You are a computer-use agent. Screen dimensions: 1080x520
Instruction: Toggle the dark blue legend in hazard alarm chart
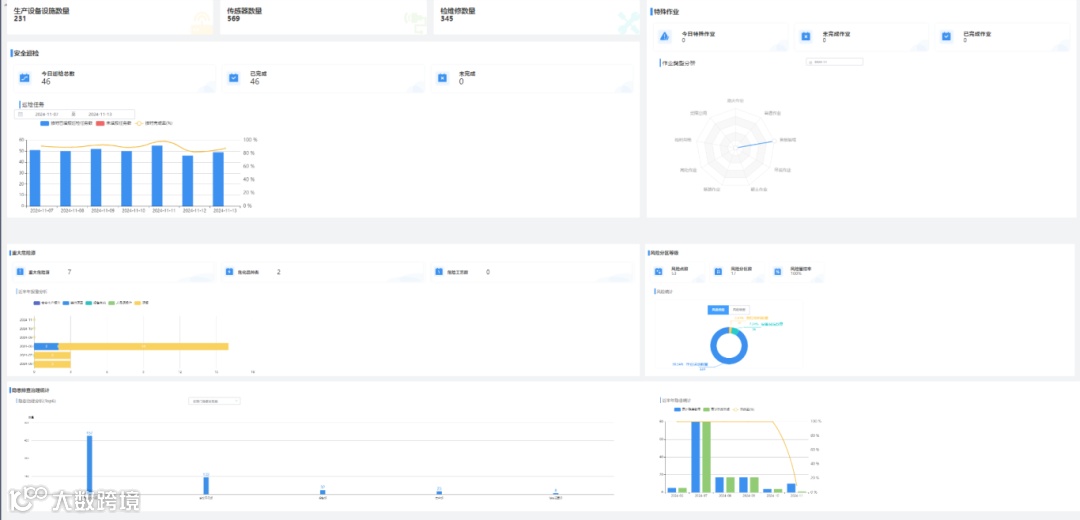pos(37,302)
